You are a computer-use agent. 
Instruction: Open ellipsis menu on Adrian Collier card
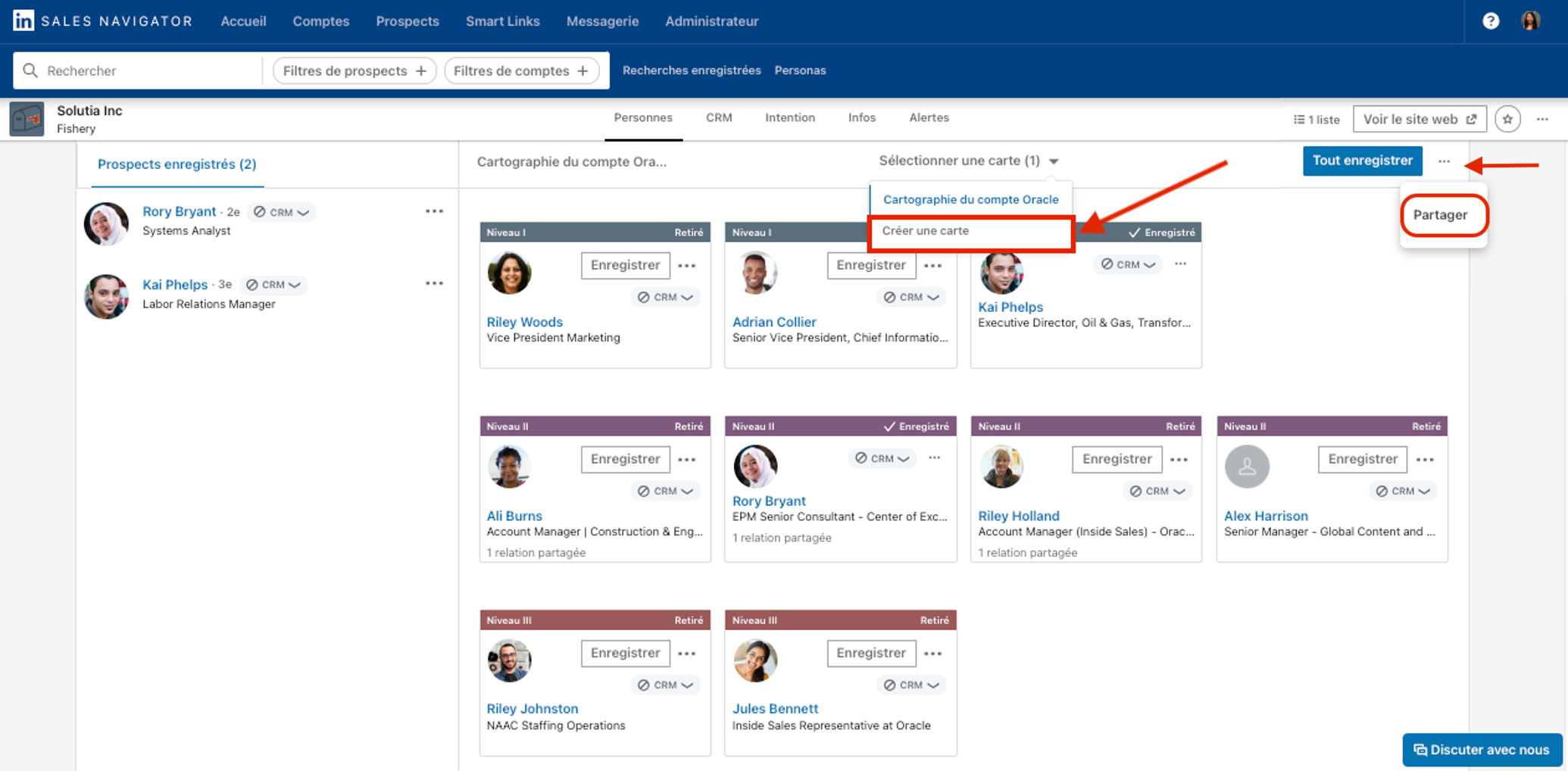(x=933, y=266)
